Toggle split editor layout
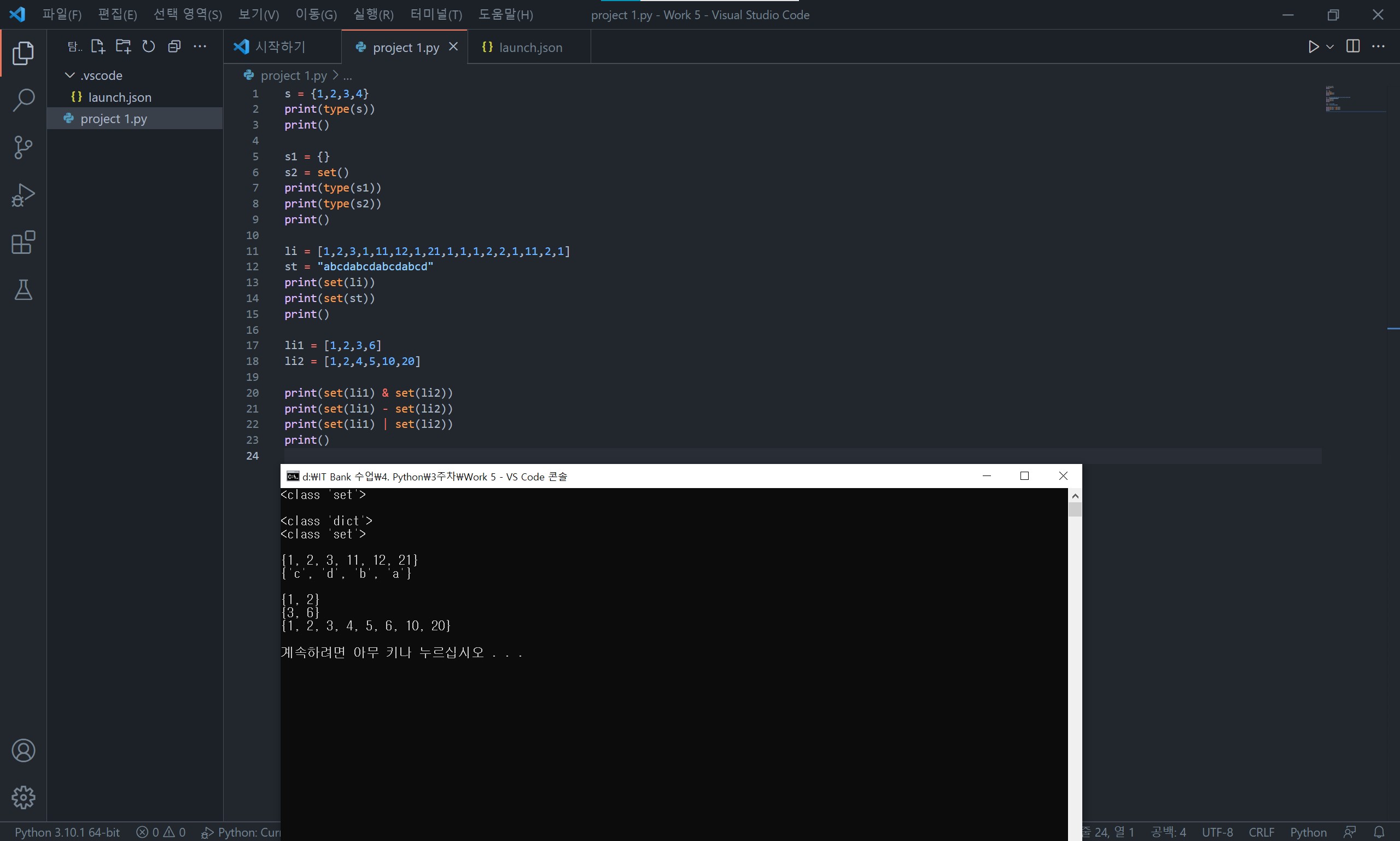The height and width of the screenshot is (841, 1400). tap(1353, 47)
